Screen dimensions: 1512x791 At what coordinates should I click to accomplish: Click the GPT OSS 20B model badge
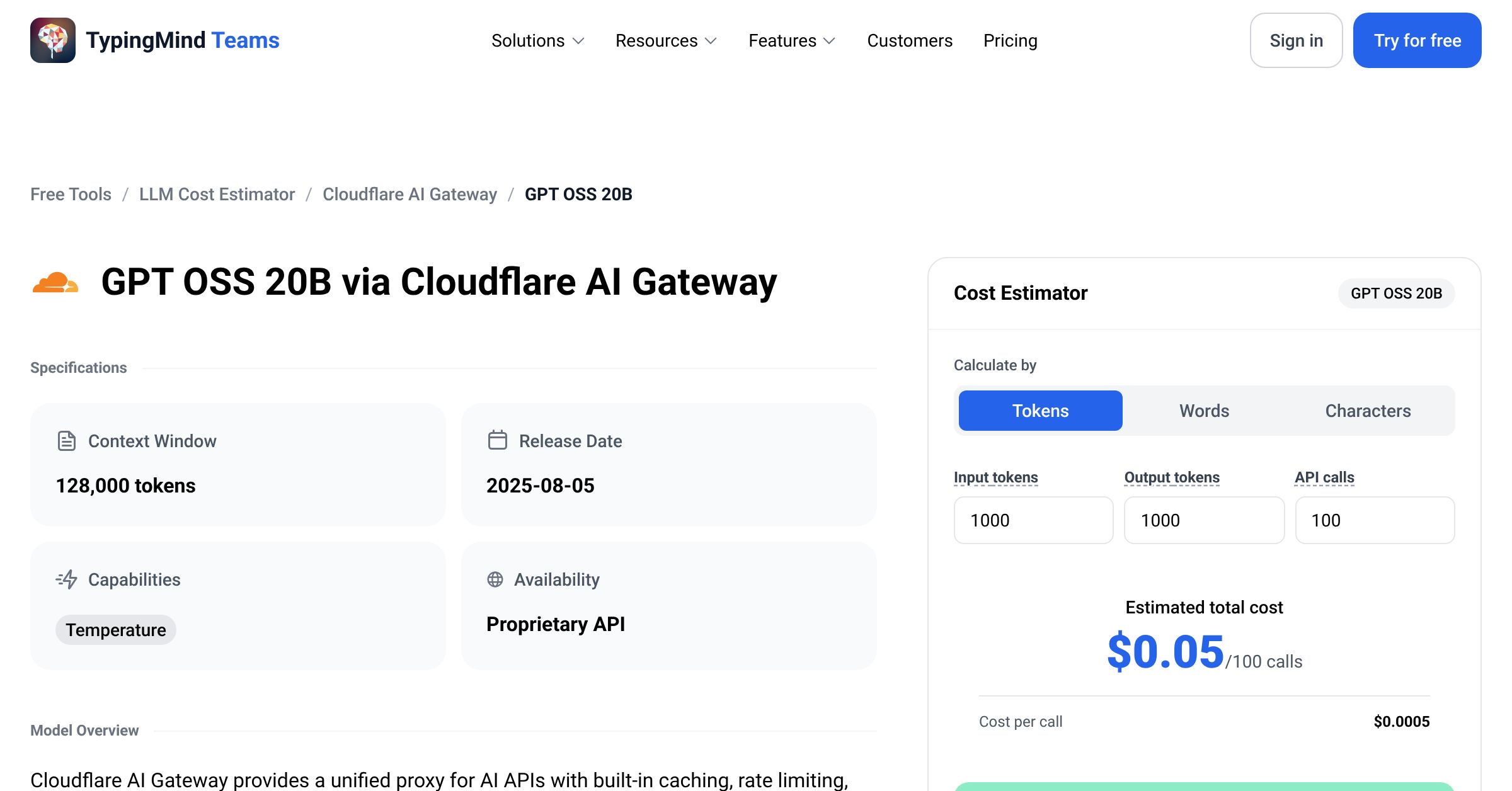tap(1396, 293)
